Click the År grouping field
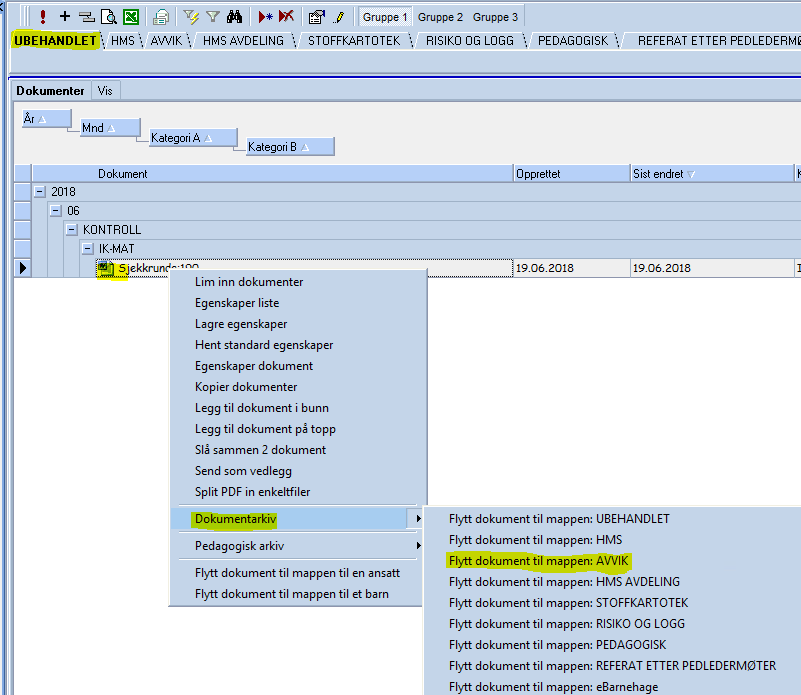 click(x=46, y=119)
